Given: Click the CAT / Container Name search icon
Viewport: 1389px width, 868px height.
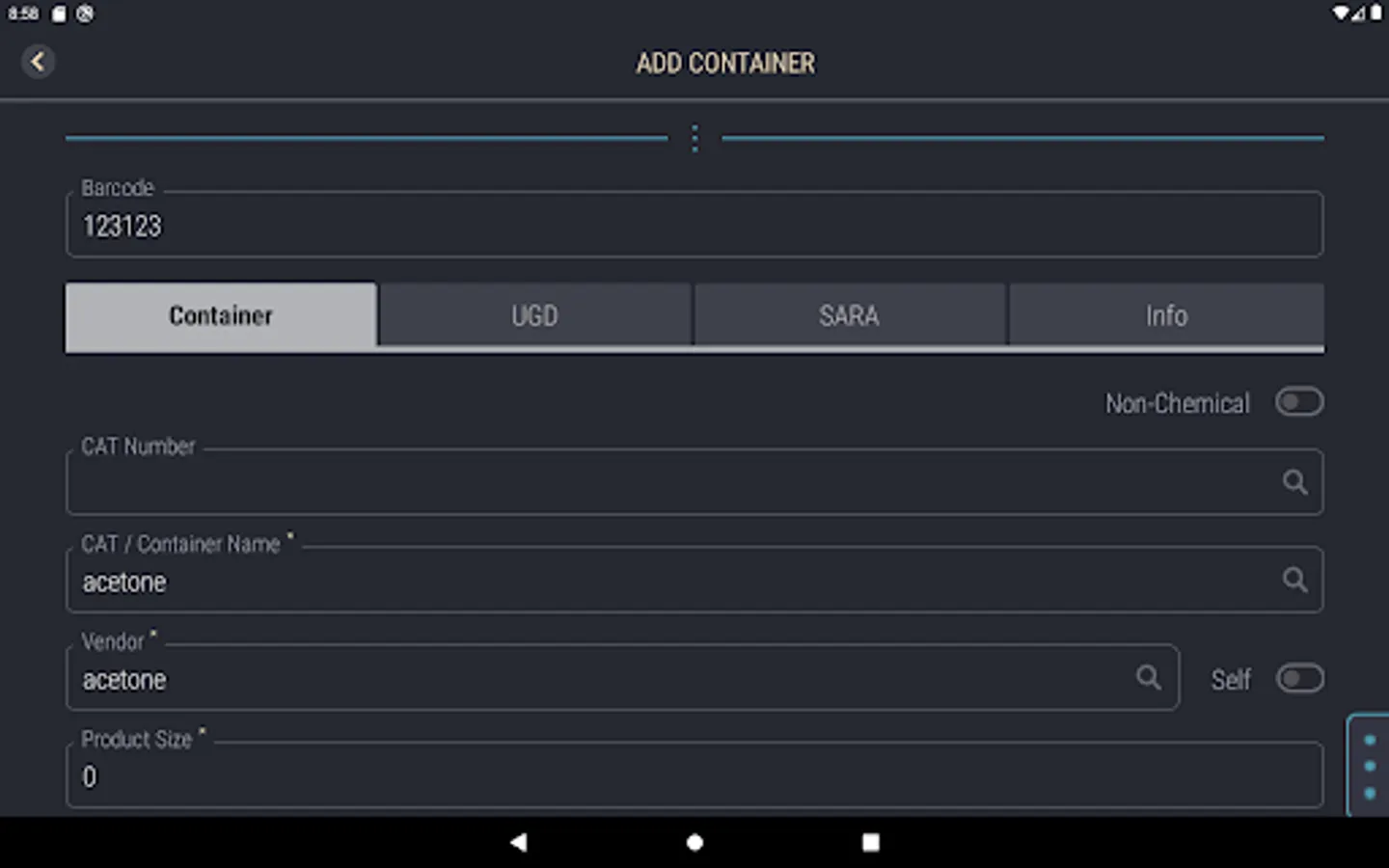Looking at the screenshot, I should coord(1294,580).
